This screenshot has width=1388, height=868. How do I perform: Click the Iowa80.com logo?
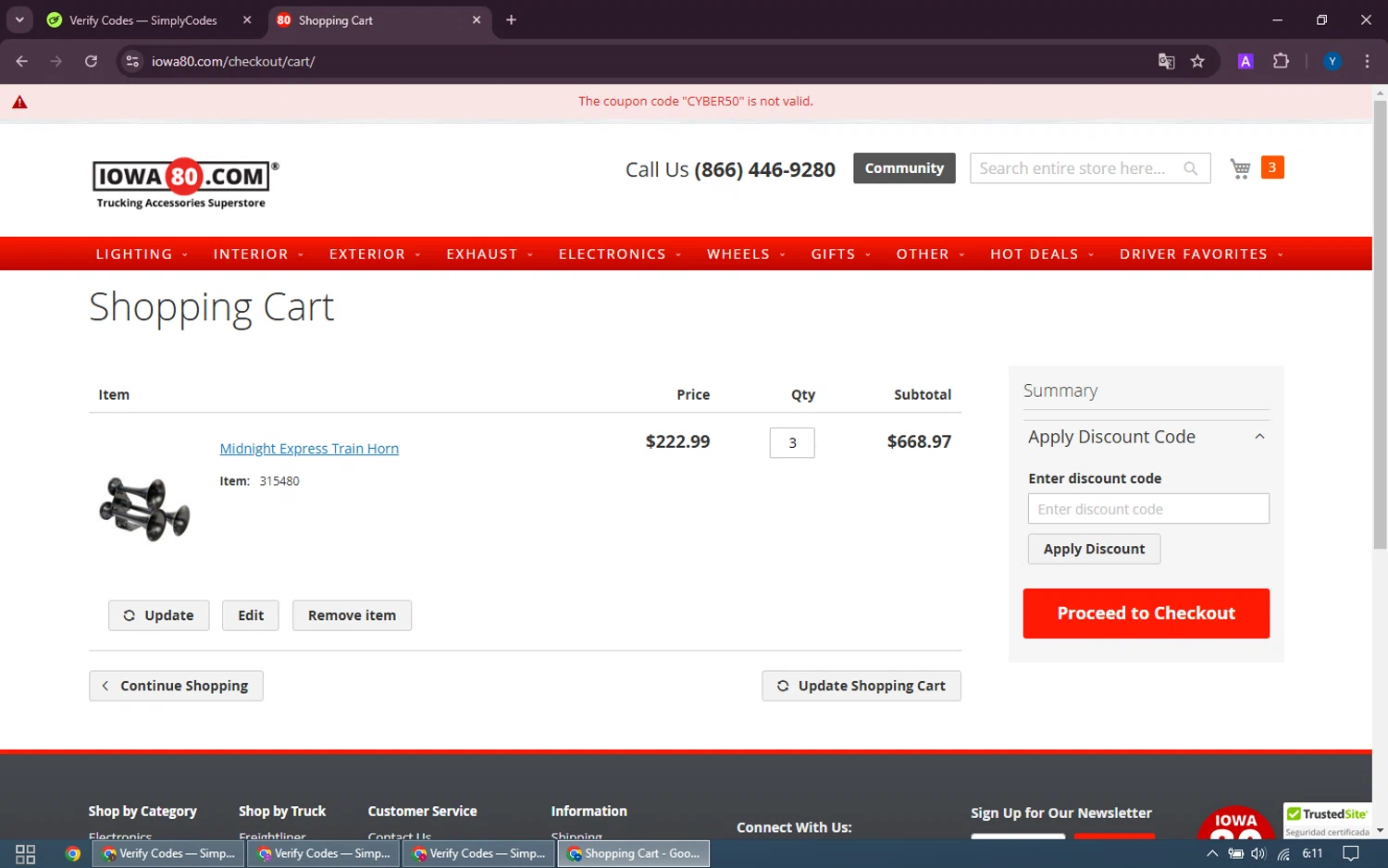[x=185, y=182]
